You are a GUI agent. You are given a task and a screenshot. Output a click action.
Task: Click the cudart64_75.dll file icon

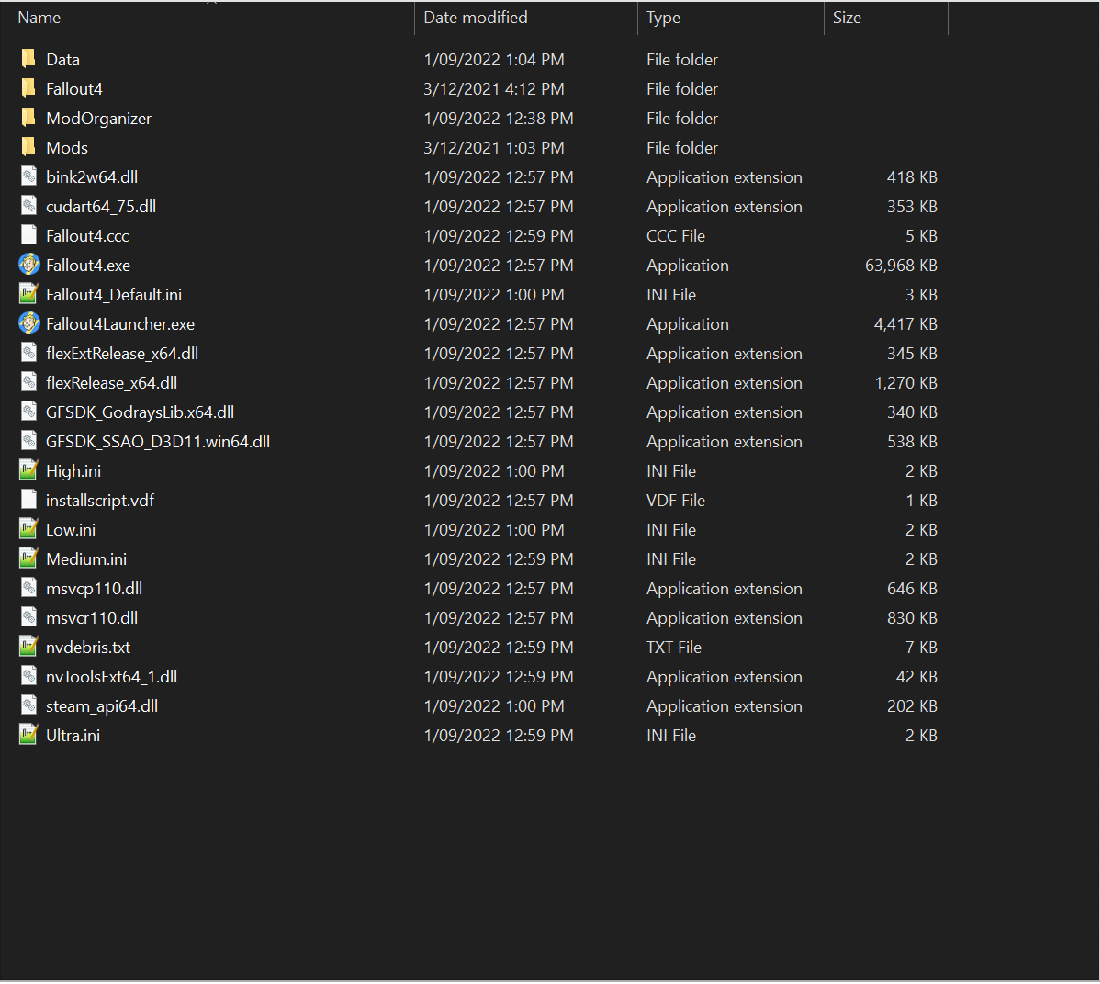pos(28,206)
